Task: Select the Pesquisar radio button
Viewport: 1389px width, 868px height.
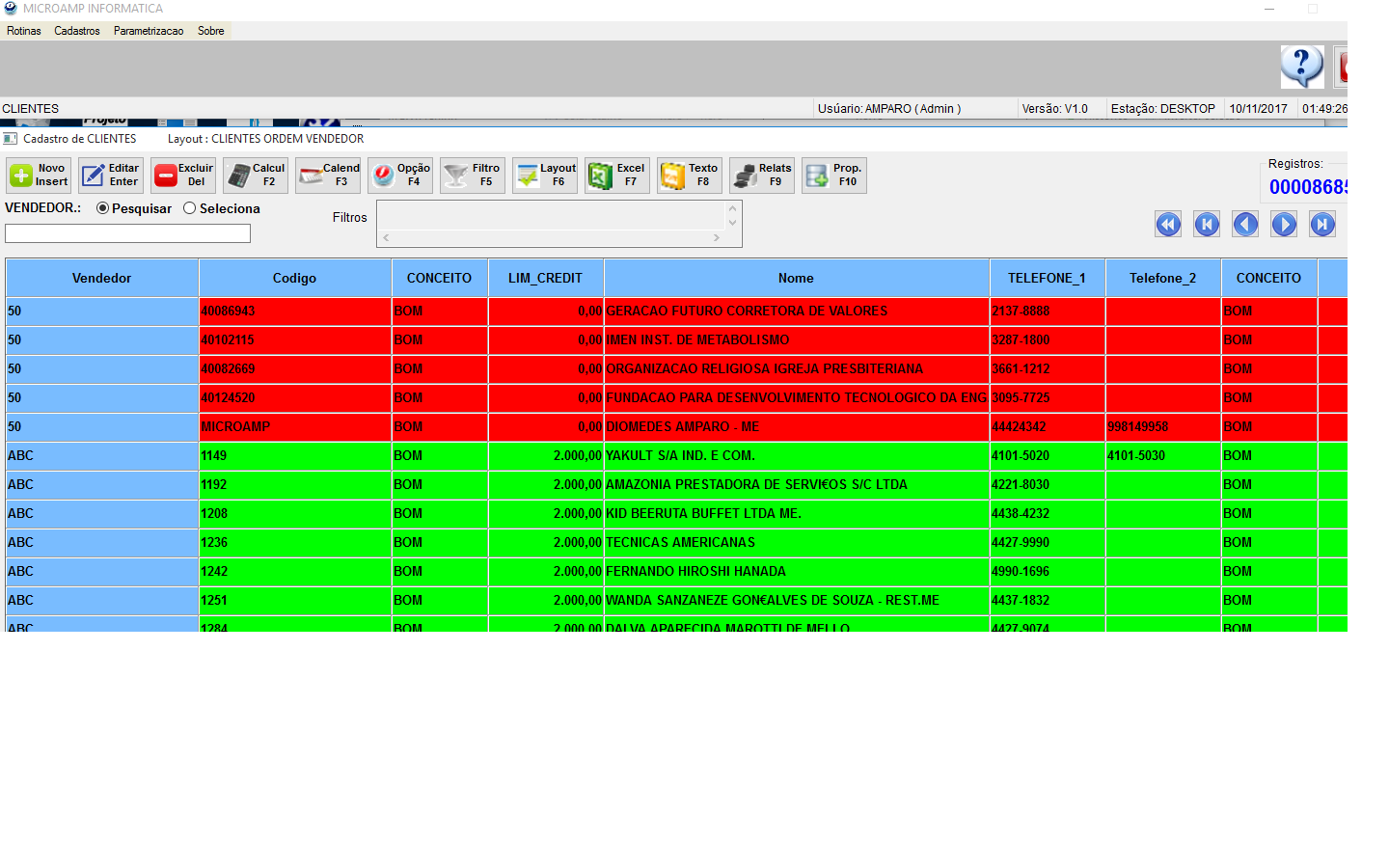Action: click(x=103, y=208)
